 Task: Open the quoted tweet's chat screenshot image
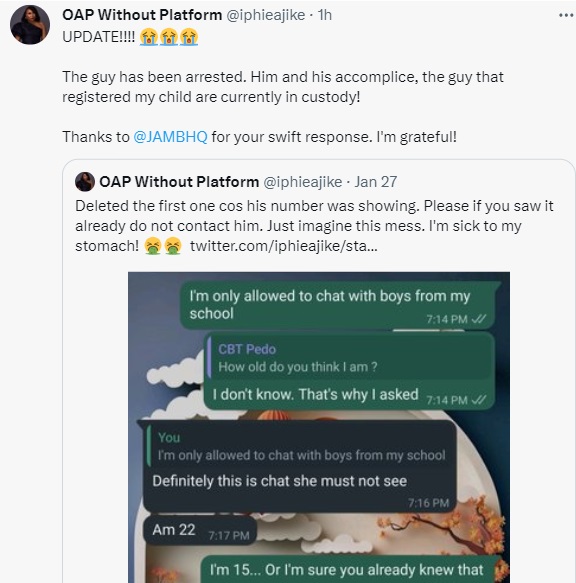pos(319,427)
